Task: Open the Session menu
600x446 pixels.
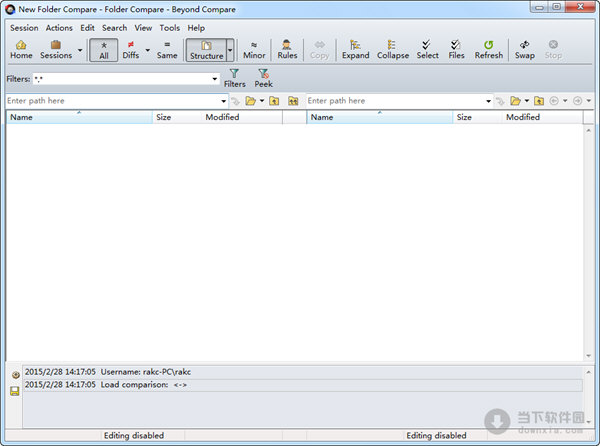Action: tap(24, 28)
